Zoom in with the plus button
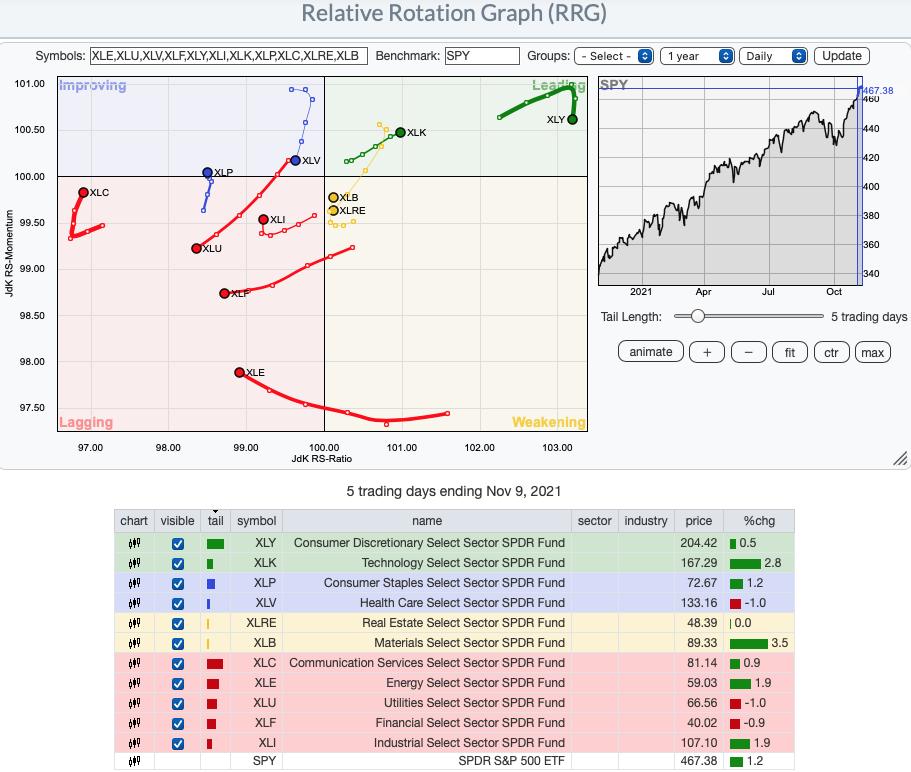The height and width of the screenshot is (772, 911). tap(707, 352)
